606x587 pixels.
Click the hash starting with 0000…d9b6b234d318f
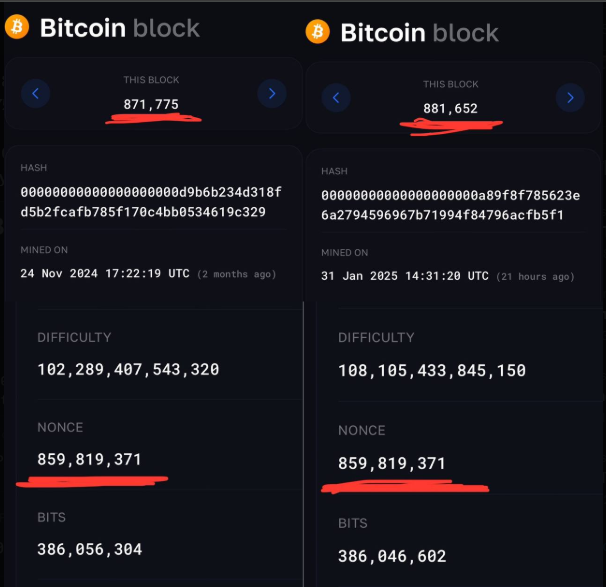pos(151,202)
